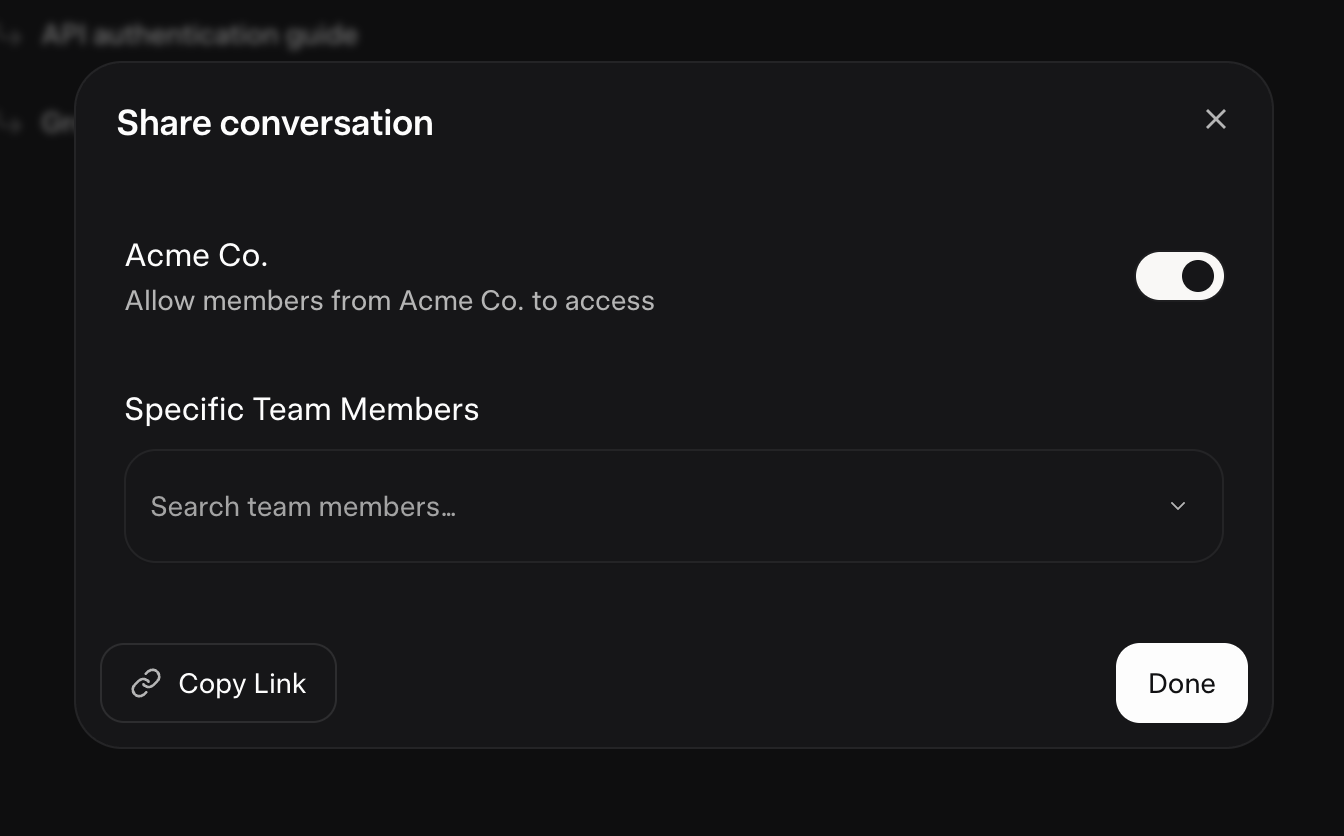
Task: Open the Search team members combo box
Action: click(x=673, y=506)
